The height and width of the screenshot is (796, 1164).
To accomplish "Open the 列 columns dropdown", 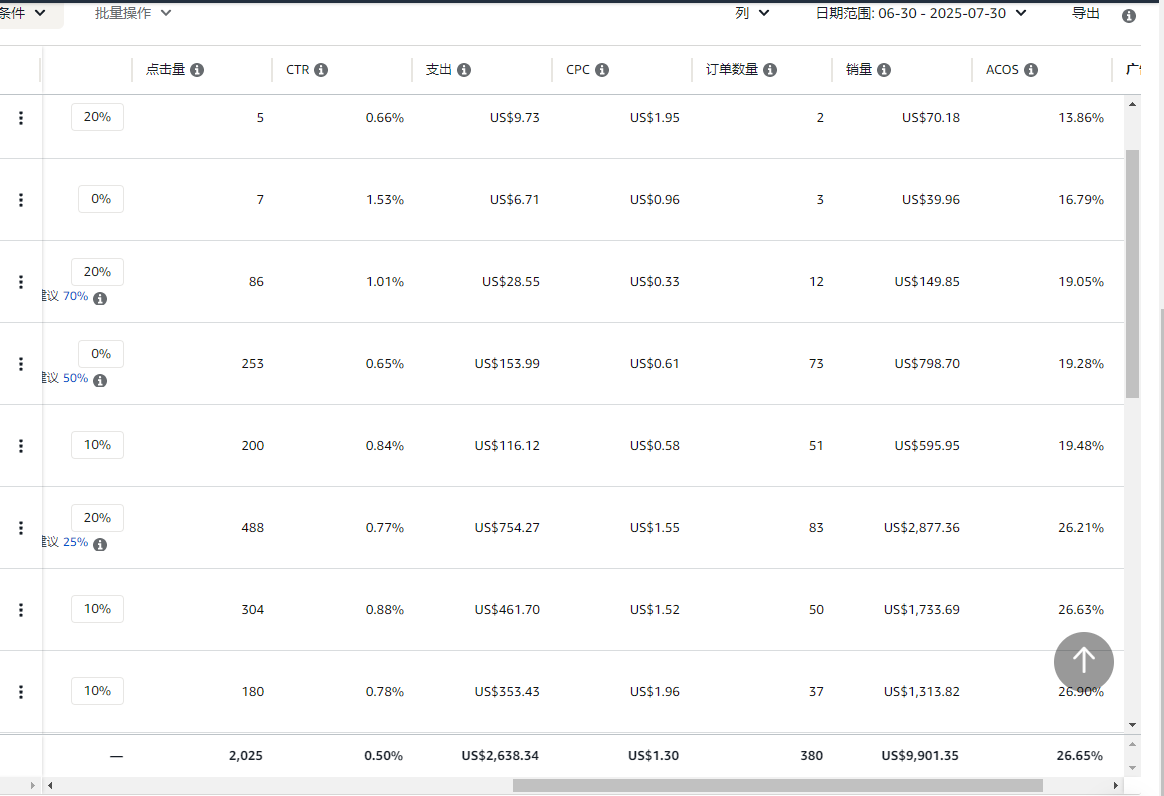I will pyautogui.click(x=752, y=13).
